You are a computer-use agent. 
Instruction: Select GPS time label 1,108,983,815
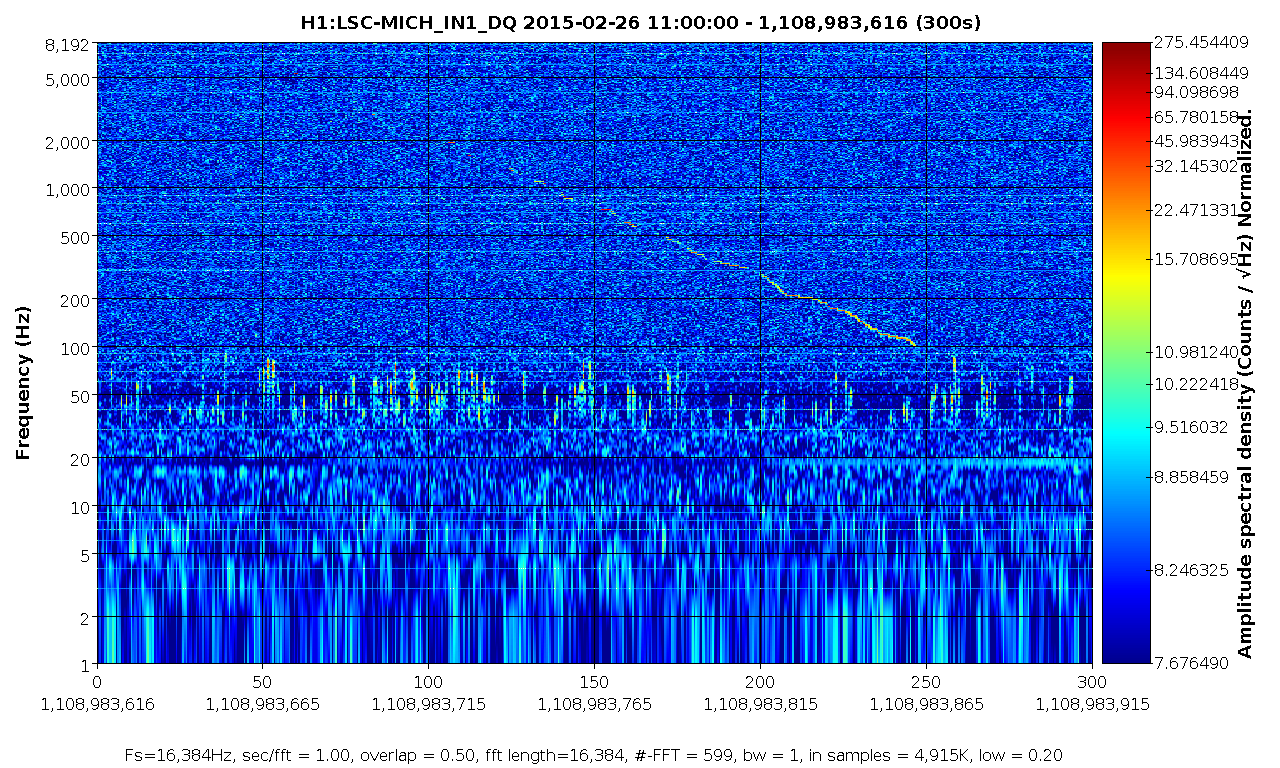pyautogui.click(x=760, y=704)
